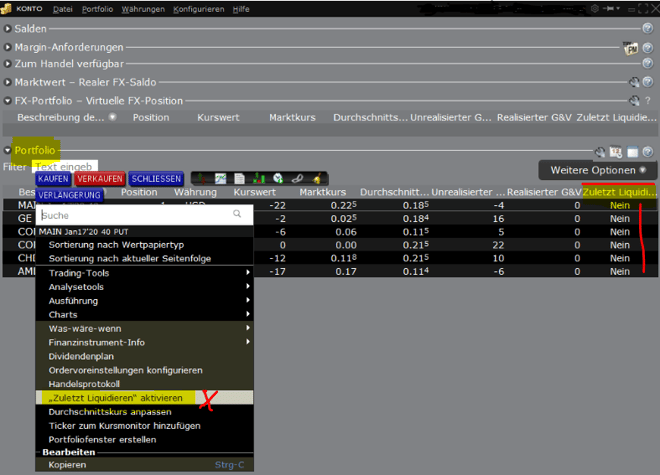Select Ordervoreinstellungen konfigurieren
This screenshot has height=475, width=660.
pos(144,370)
